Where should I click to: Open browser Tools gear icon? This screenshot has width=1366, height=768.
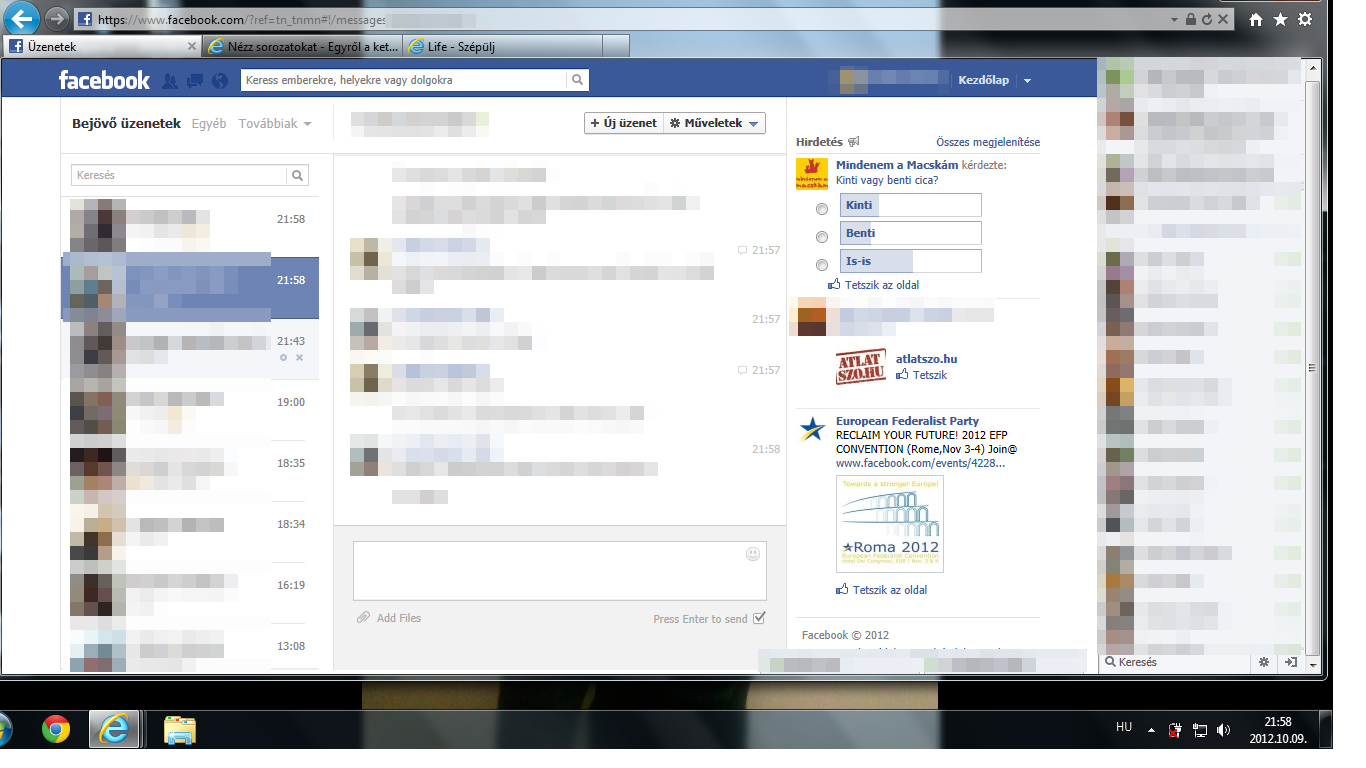pos(1305,19)
